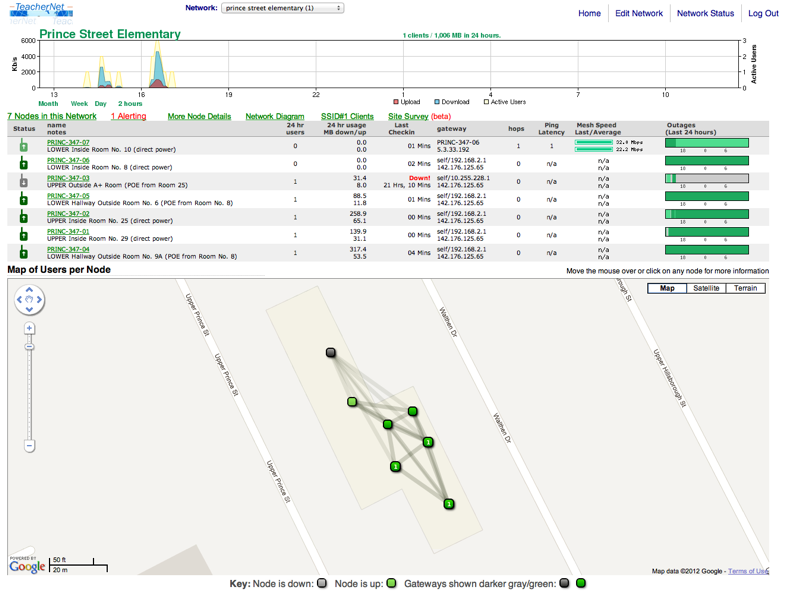Toggle the Download legend series
This screenshot has height=592, width=789.
tap(452, 102)
